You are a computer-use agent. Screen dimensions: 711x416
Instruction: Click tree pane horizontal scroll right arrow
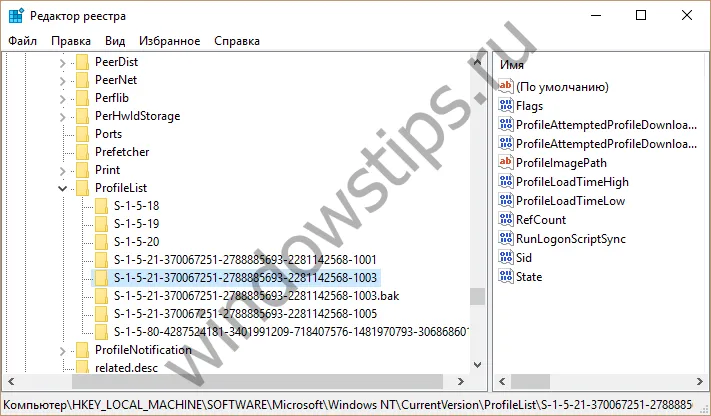461,382
